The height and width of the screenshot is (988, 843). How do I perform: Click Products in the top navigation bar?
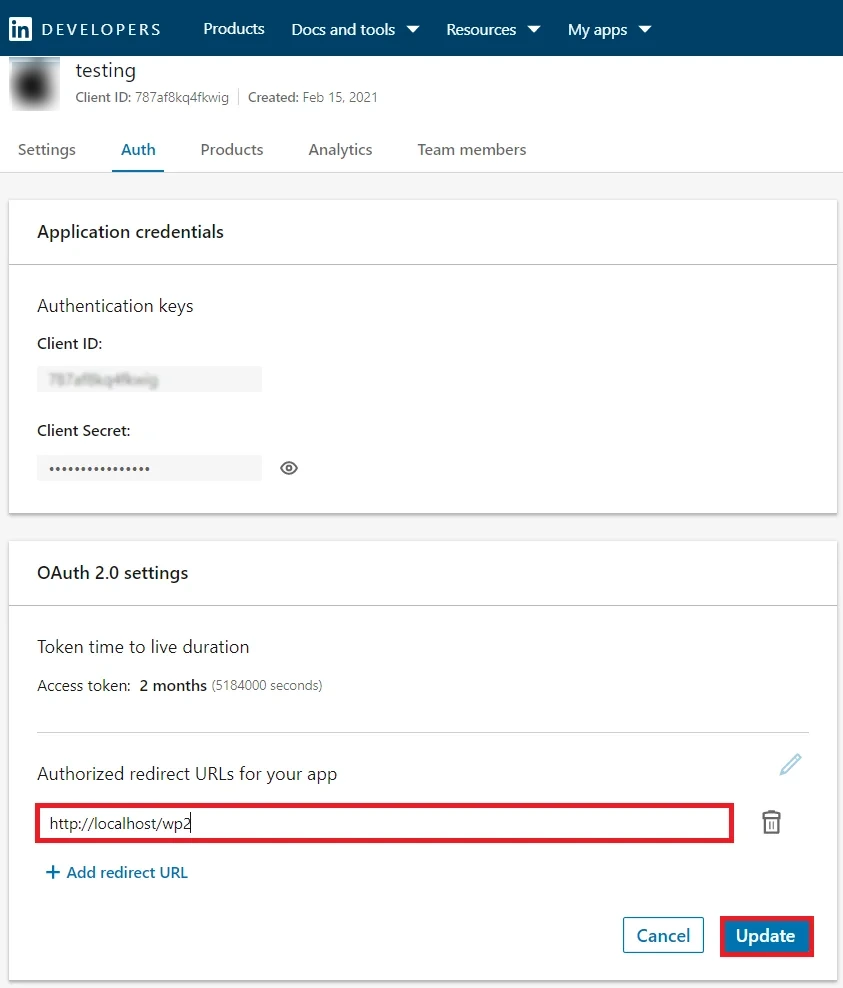233,28
